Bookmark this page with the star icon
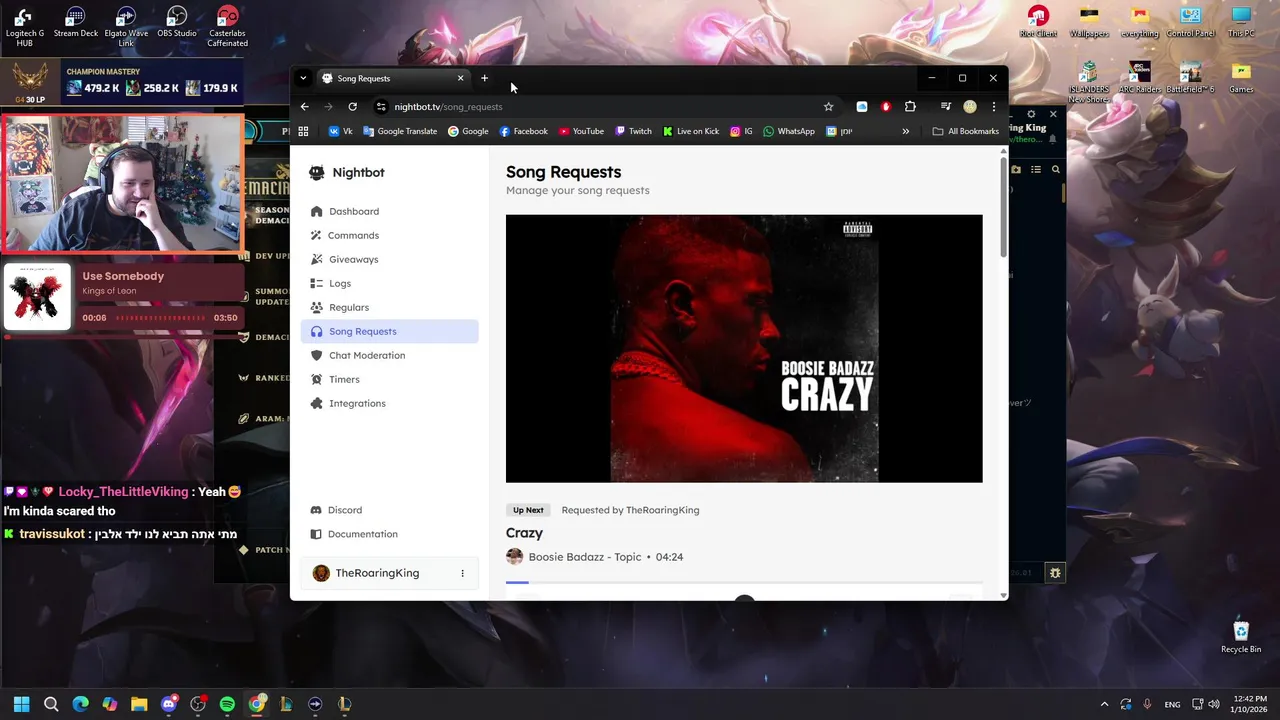This screenshot has width=1280, height=720. pos(828,106)
